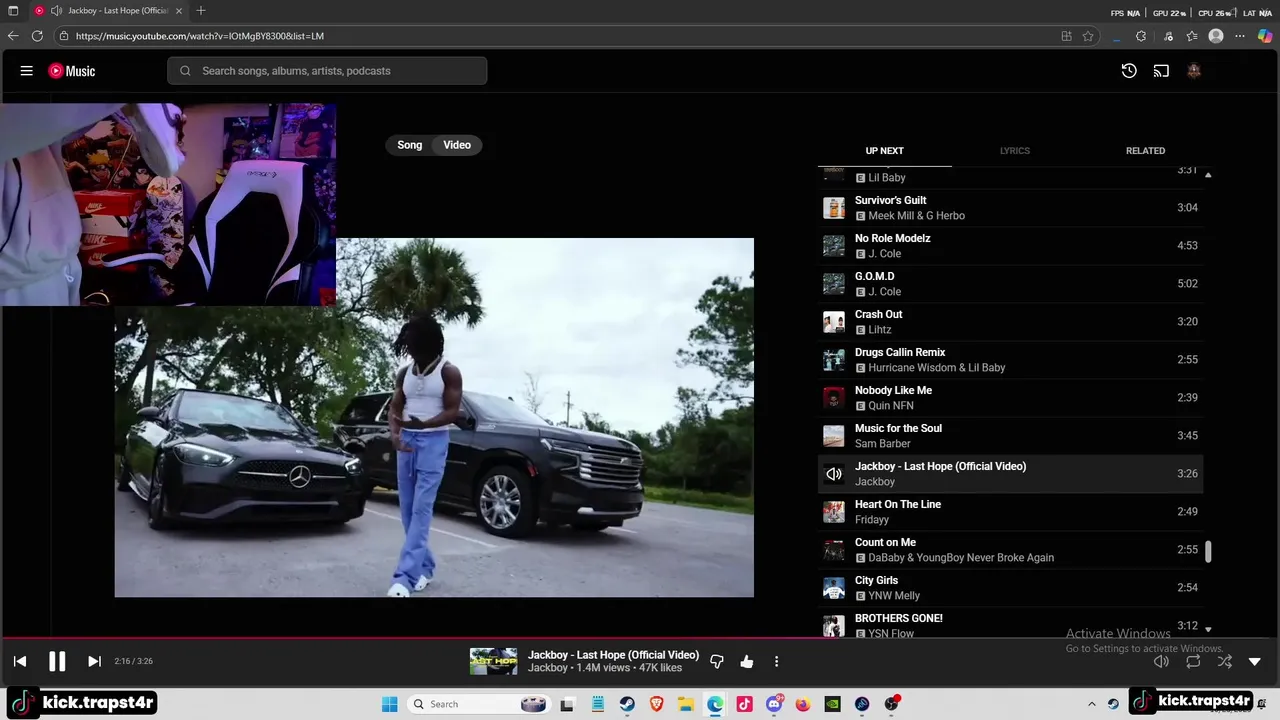1280x720 pixels.
Task: Play Nobody Like Me by Quin NFN
Action: click(1010, 398)
